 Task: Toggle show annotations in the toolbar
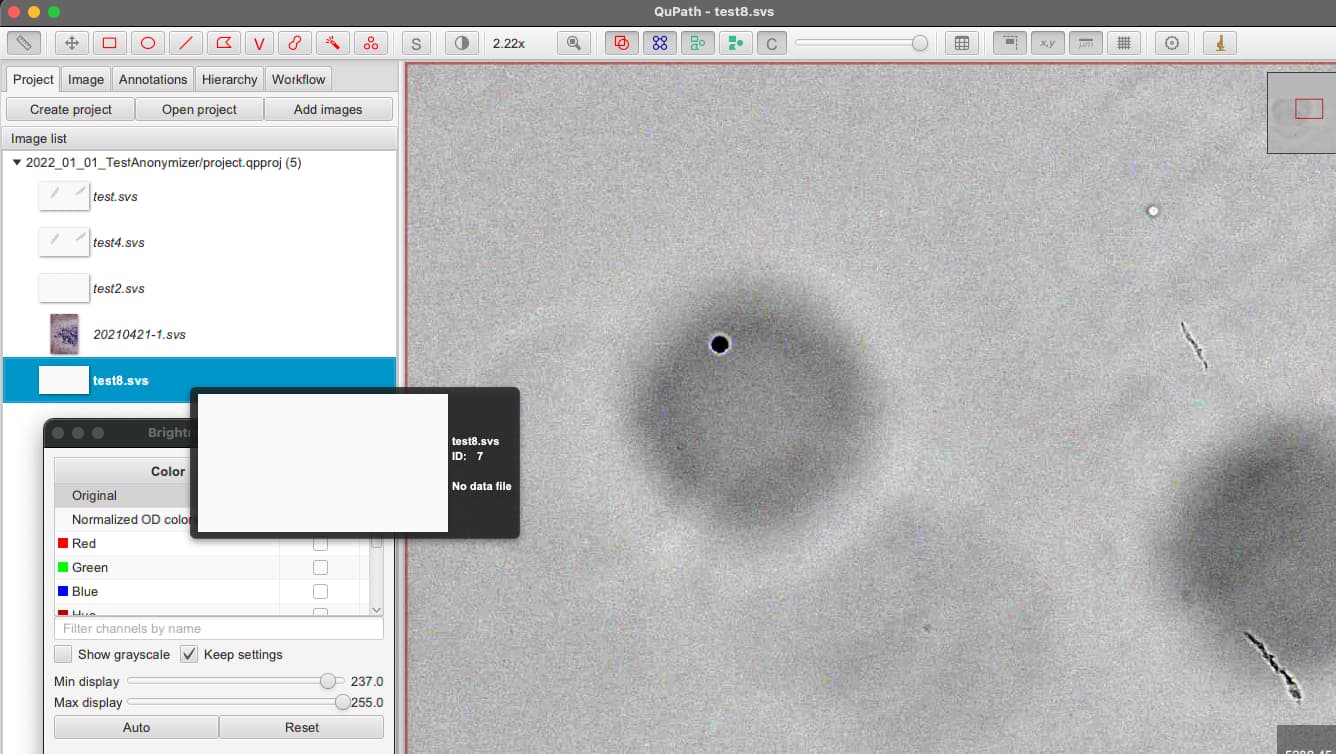click(x=621, y=43)
